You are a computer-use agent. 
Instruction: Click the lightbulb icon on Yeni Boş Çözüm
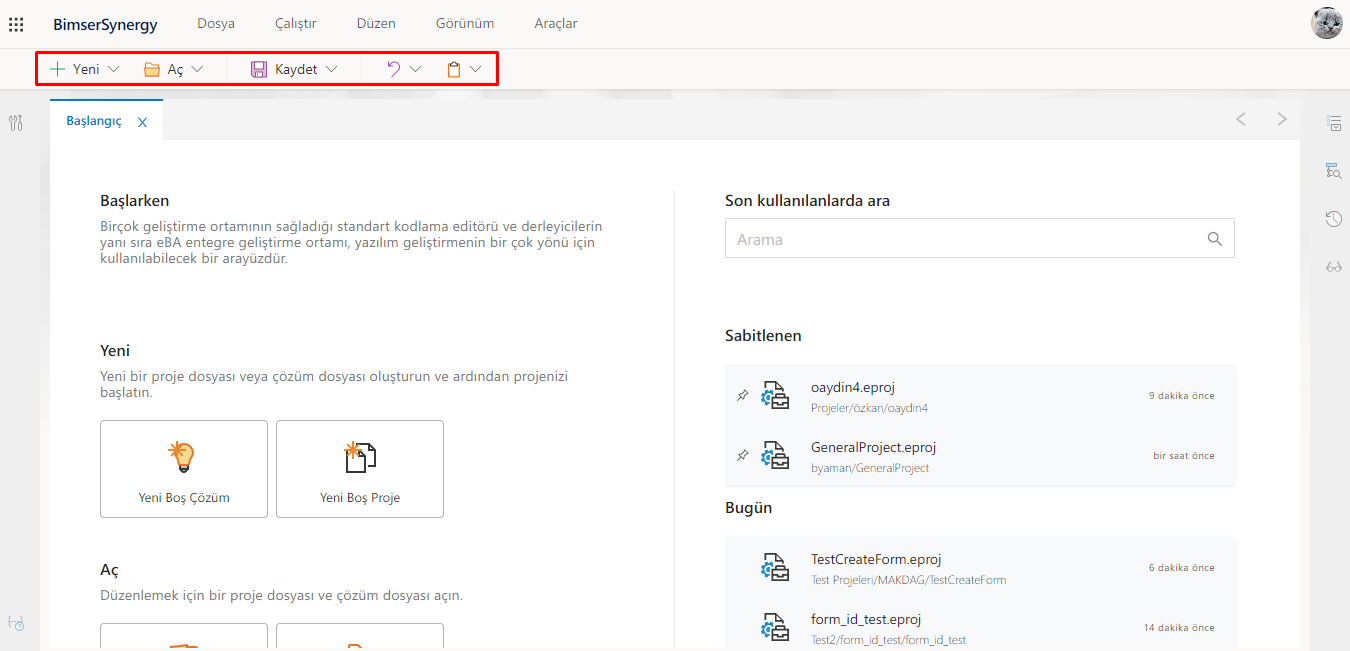pyautogui.click(x=181, y=456)
